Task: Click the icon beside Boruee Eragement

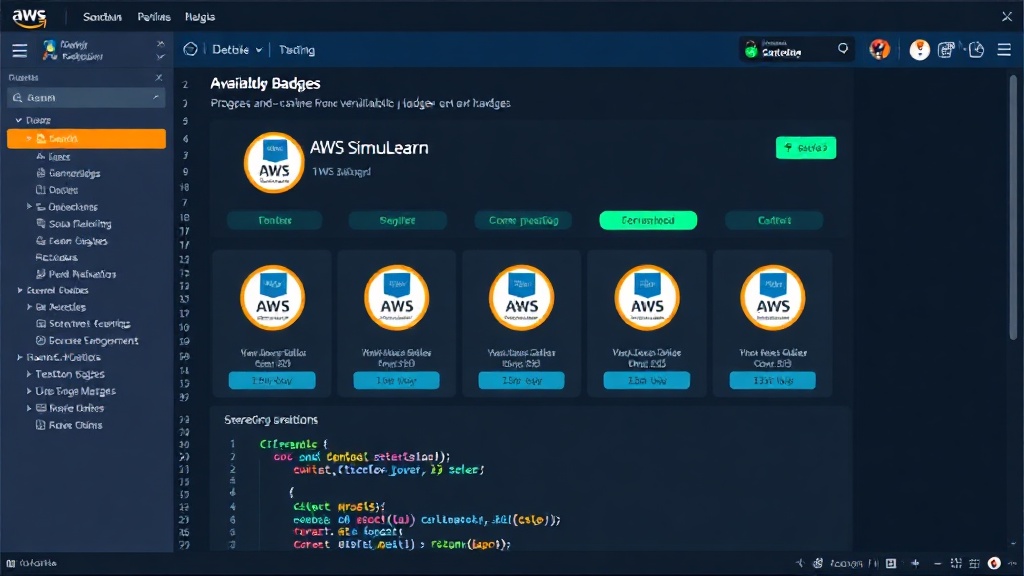Action: point(40,340)
